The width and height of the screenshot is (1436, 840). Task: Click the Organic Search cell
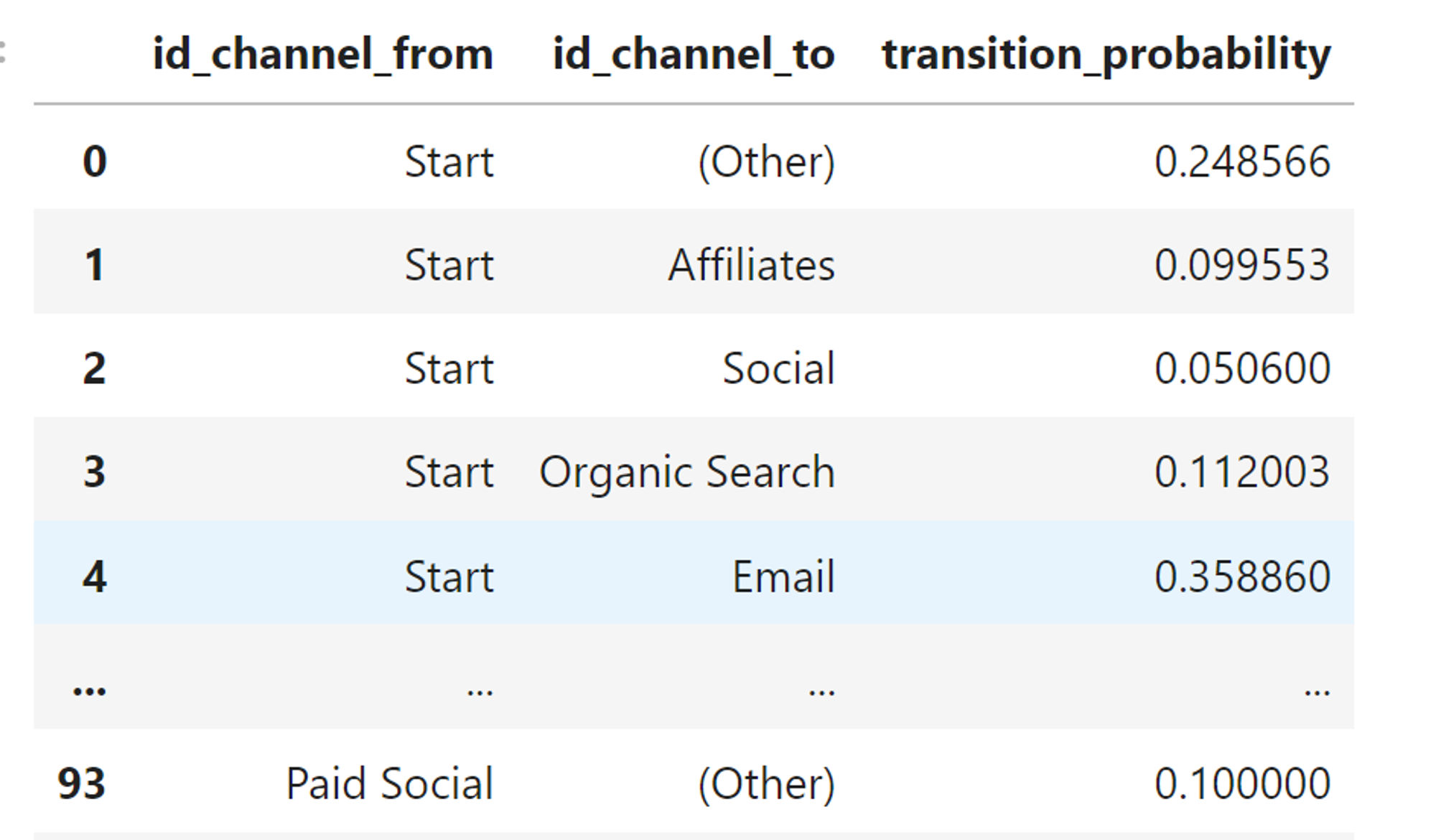pos(687,473)
